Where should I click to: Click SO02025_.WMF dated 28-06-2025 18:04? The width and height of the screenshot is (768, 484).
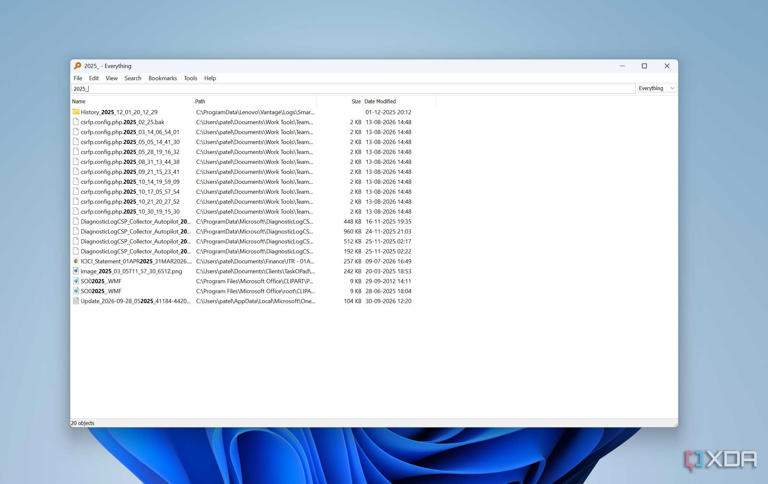click(101, 291)
